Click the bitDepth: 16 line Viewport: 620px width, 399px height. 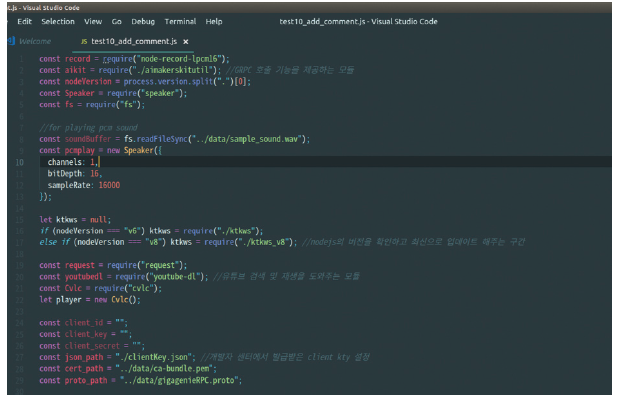pos(74,173)
